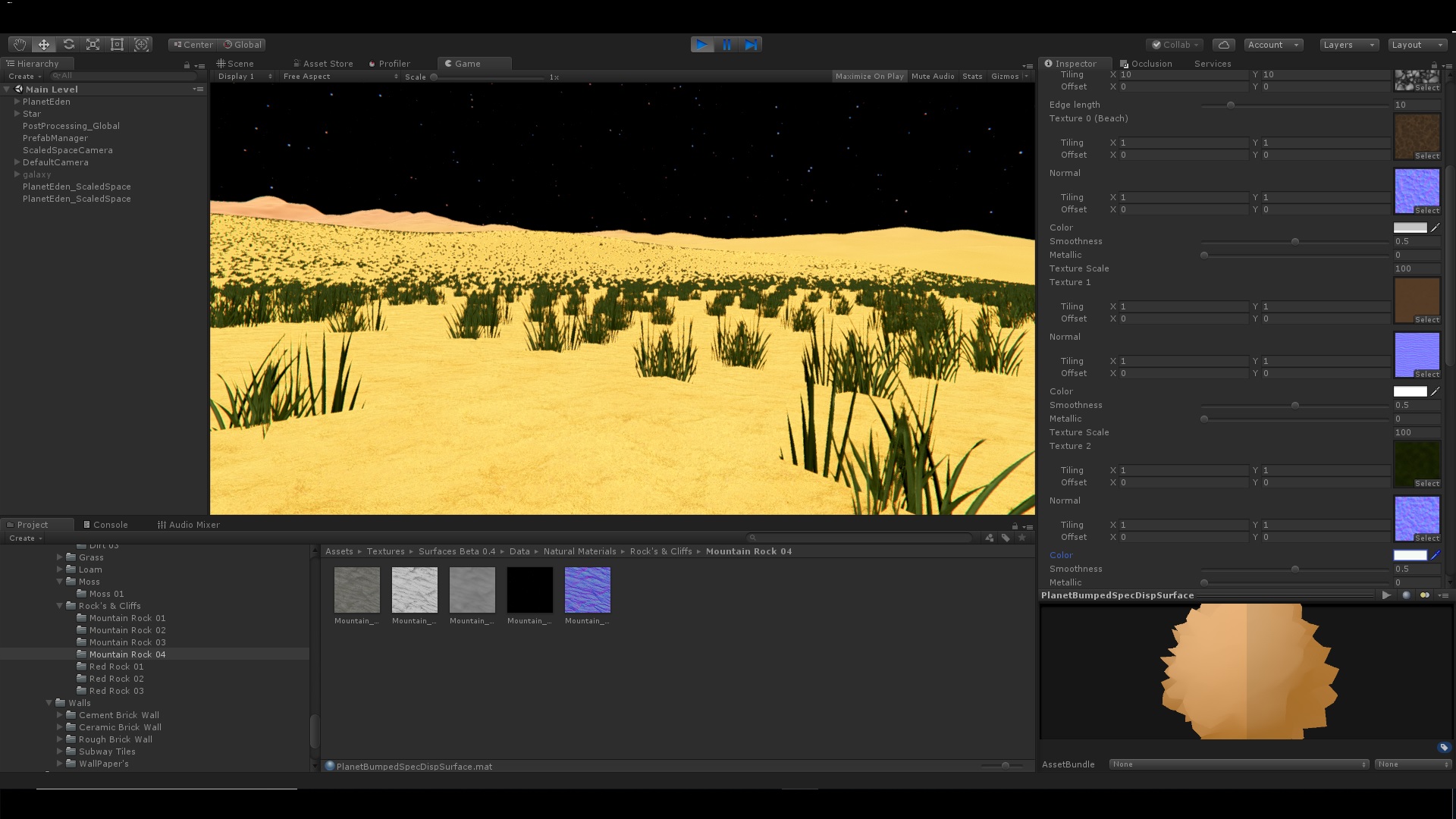
Task: Select the Hand tool in the toolbar
Action: [19, 44]
